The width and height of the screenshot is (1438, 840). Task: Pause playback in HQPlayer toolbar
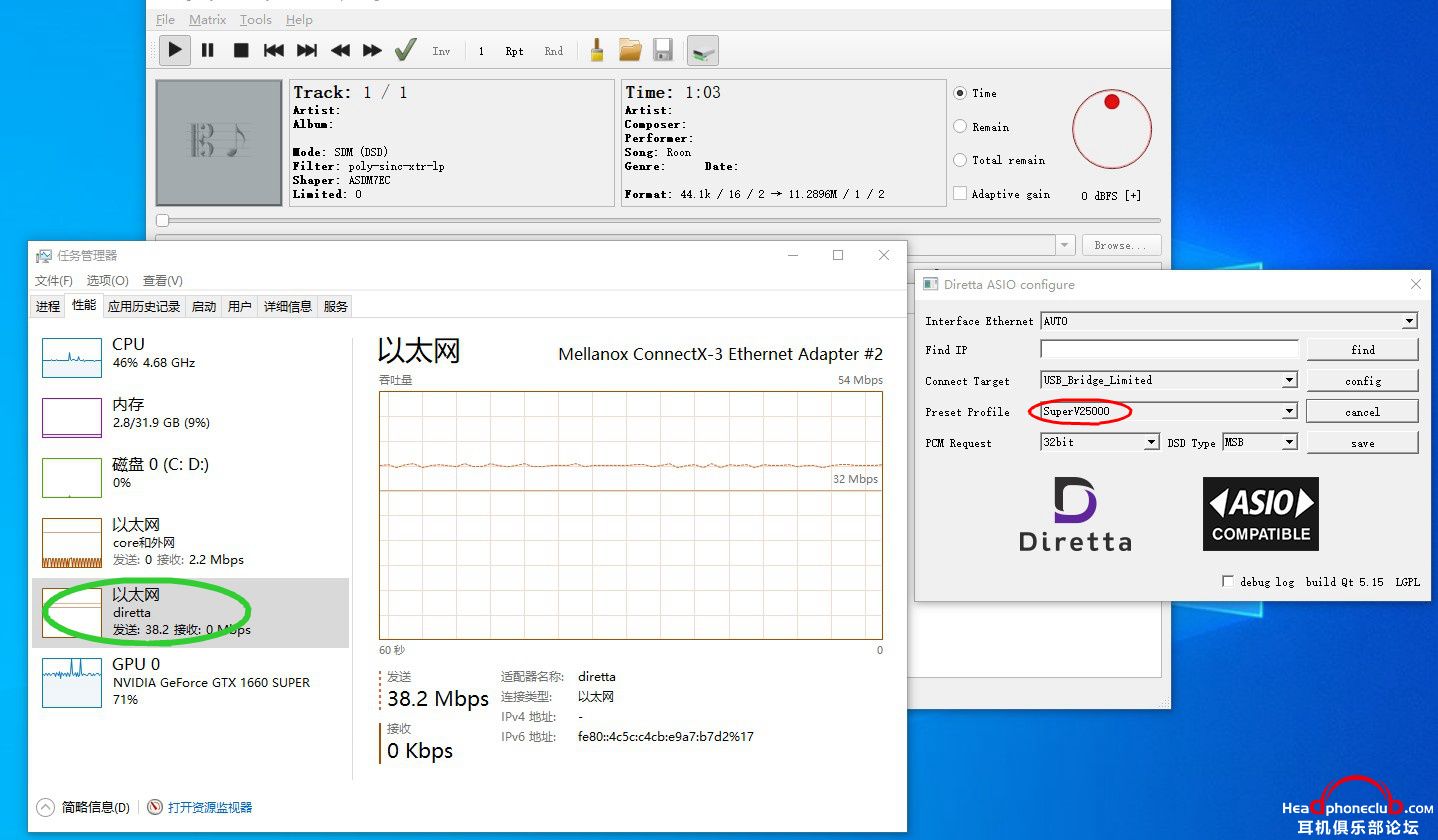[208, 50]
